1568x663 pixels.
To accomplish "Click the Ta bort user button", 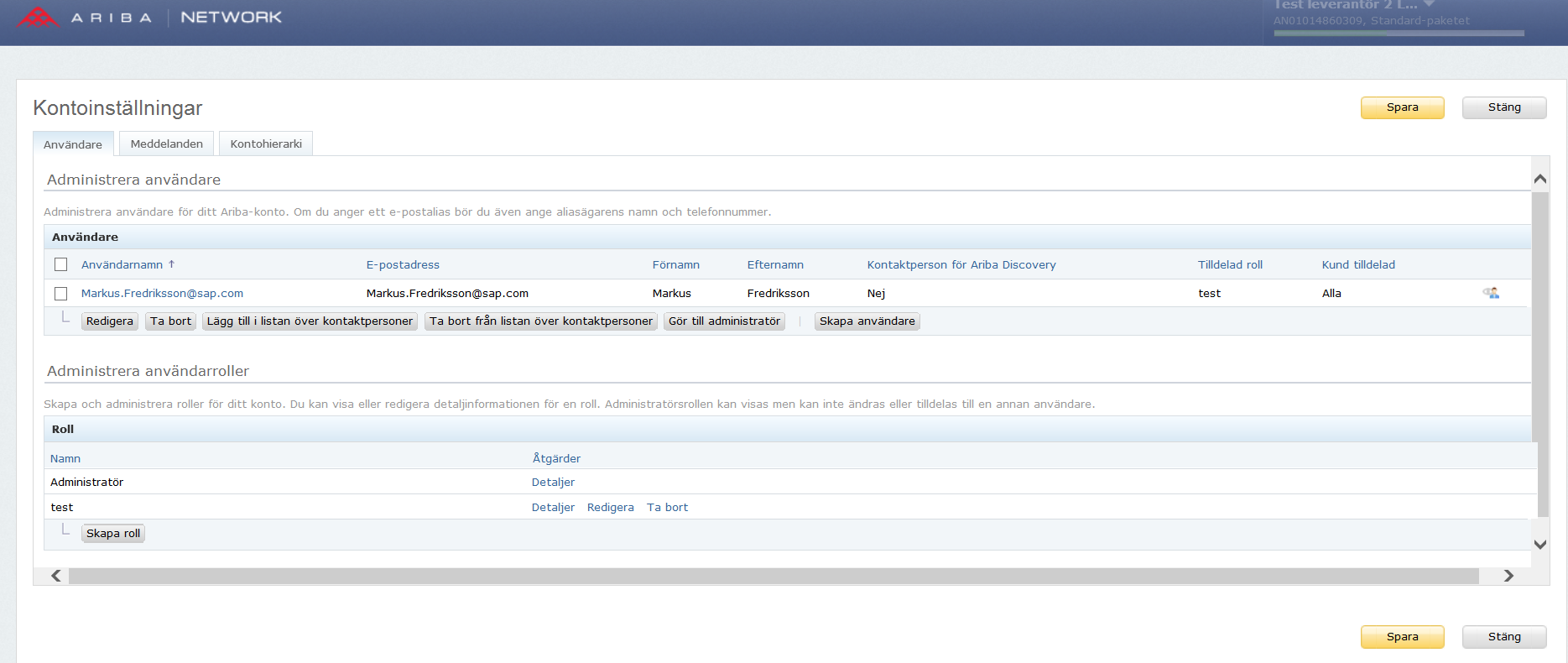I will (171, 321).
